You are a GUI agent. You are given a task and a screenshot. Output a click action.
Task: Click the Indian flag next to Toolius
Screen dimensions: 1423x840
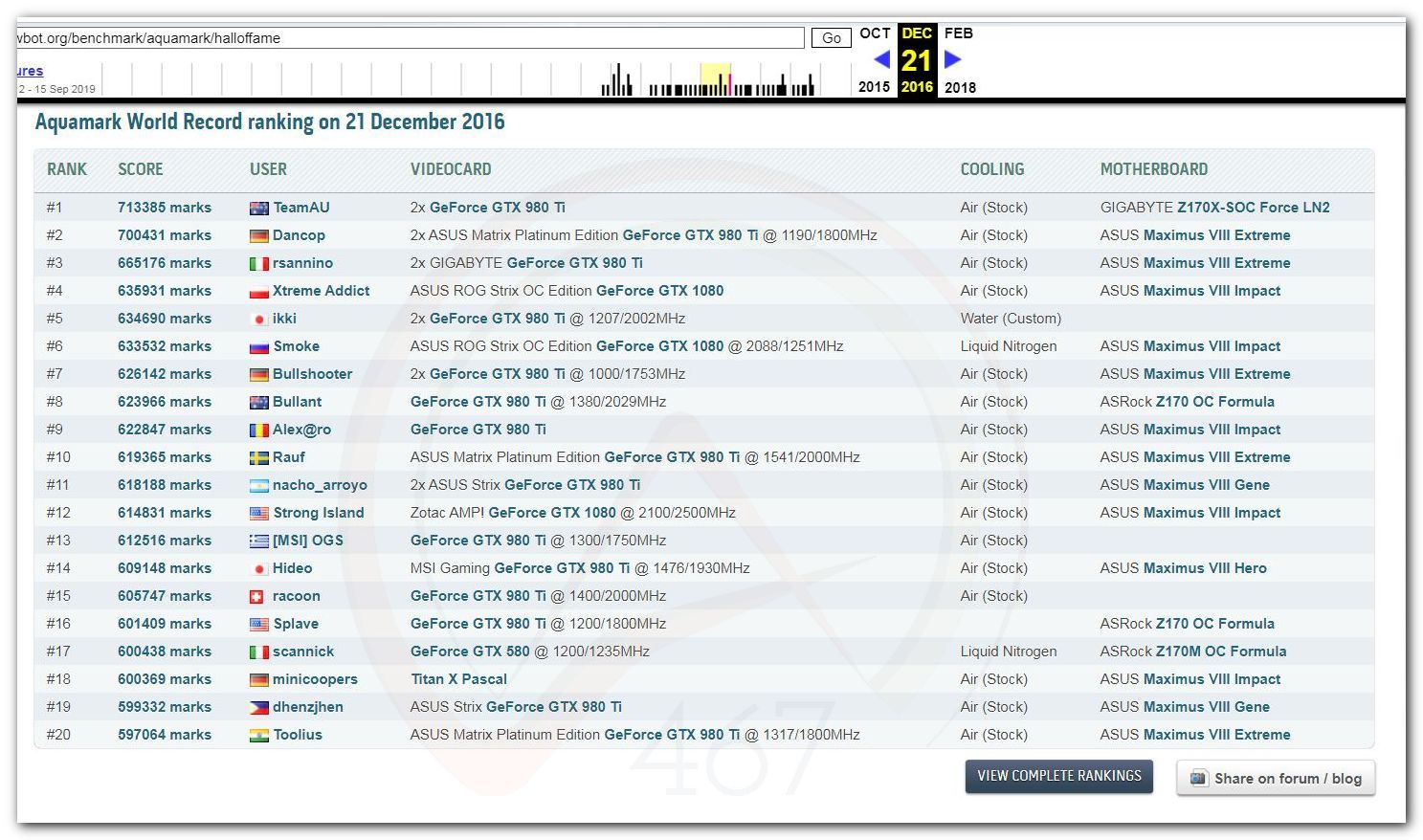258,735
